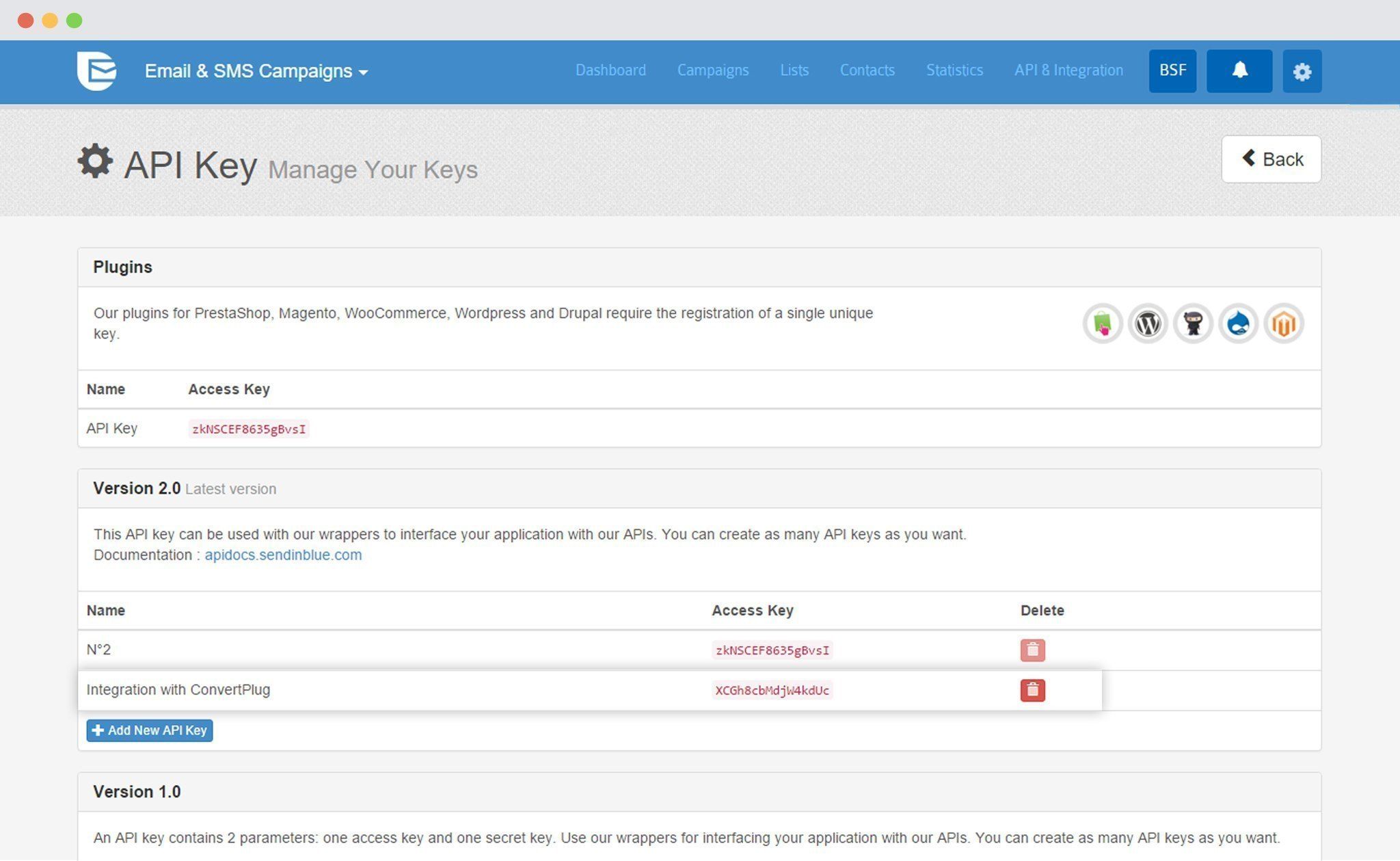Open the settings gear in navbar

pos(1302,71)
